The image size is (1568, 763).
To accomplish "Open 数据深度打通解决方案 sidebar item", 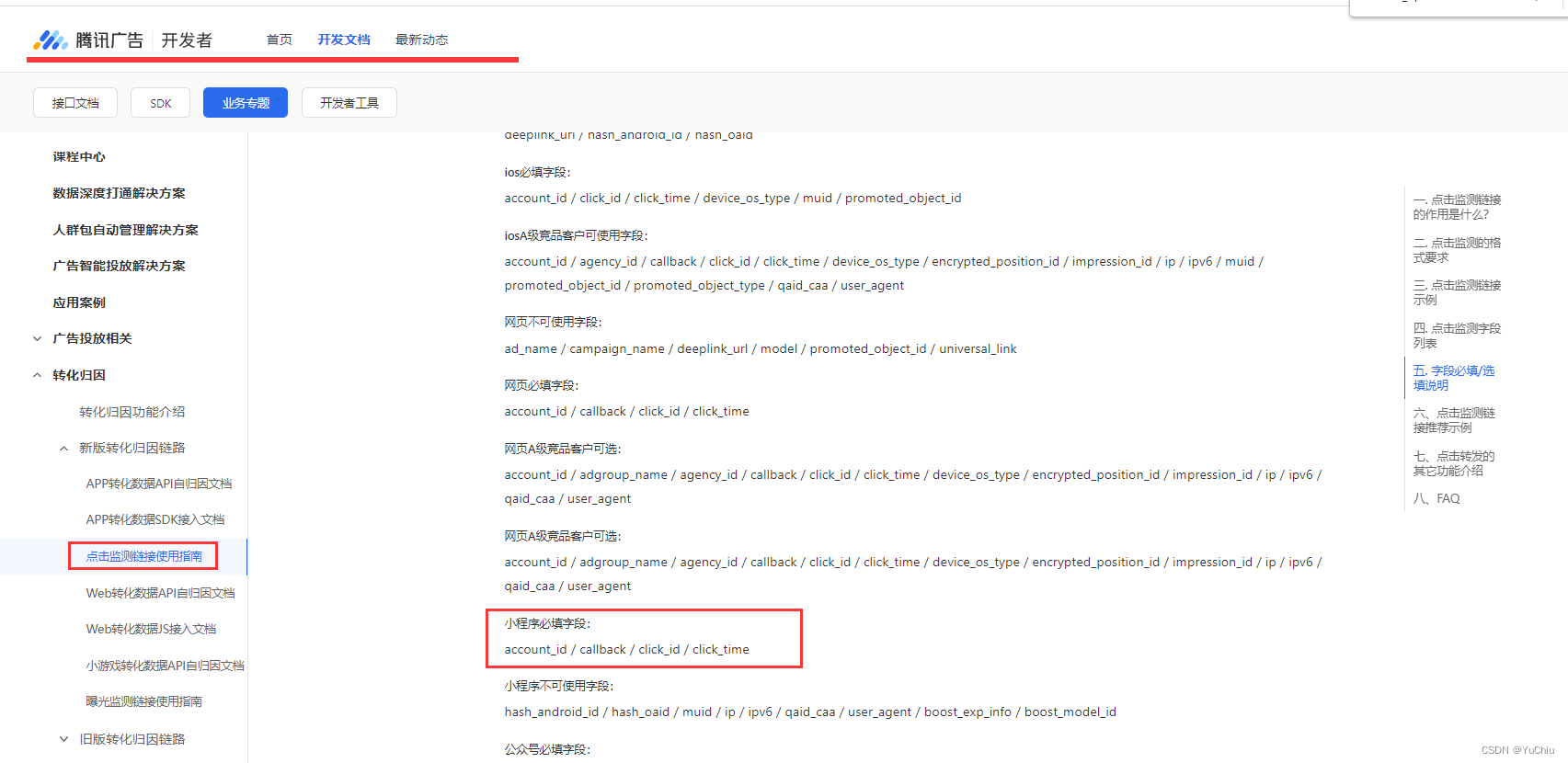I will click(x=119, y=193).
